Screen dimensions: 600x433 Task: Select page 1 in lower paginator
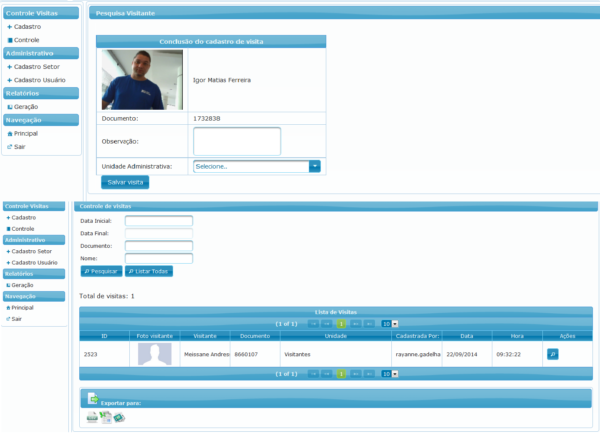341,374
